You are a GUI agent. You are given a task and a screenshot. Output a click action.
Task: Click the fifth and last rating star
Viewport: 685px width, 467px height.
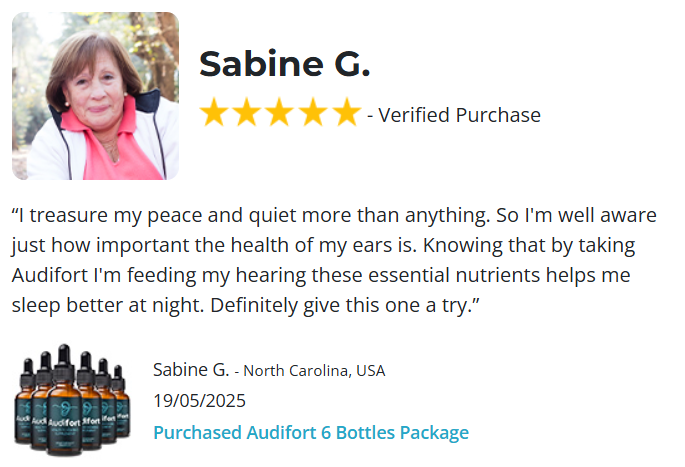(x=346, y=113)
